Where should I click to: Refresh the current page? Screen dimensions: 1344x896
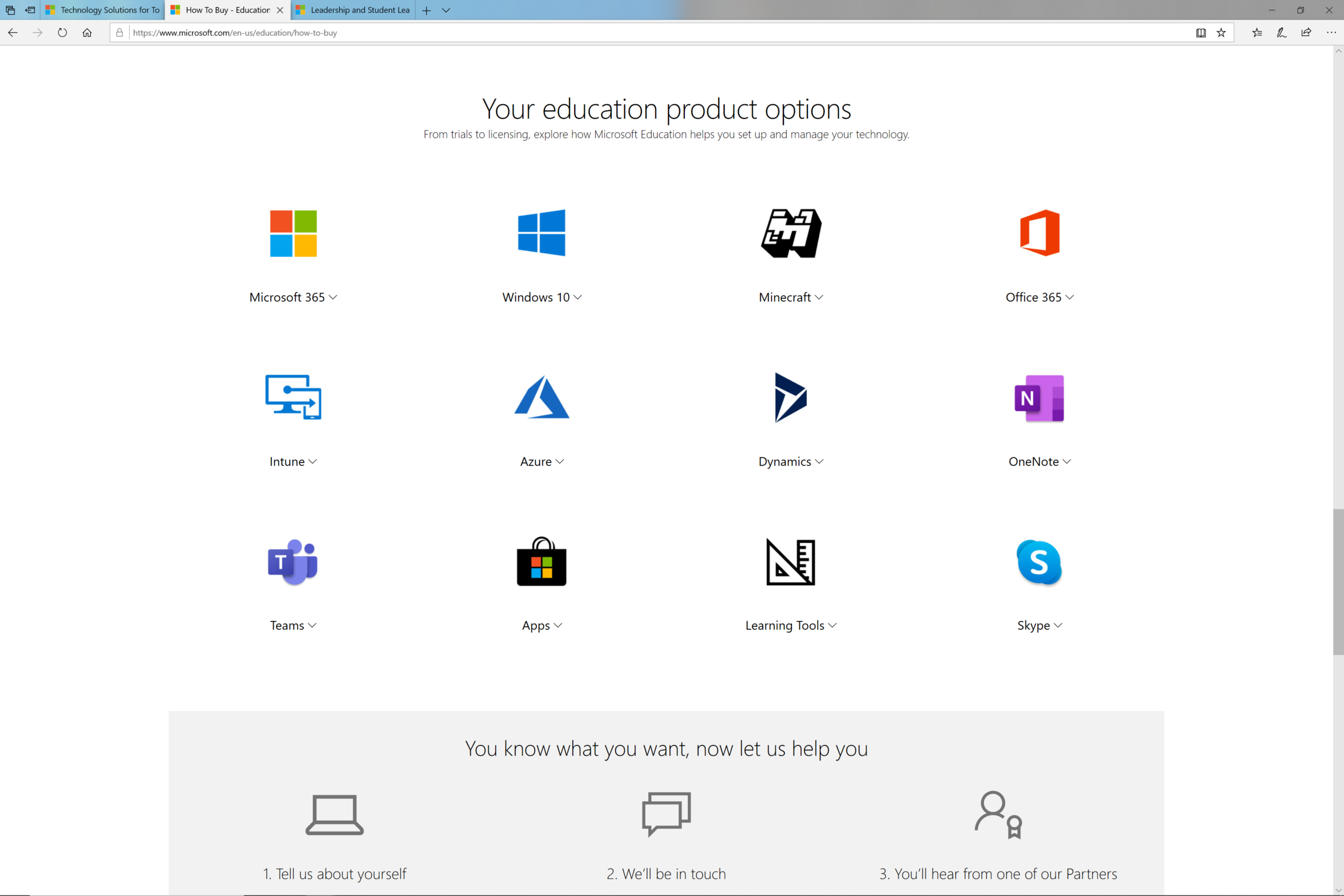[62, 33]
